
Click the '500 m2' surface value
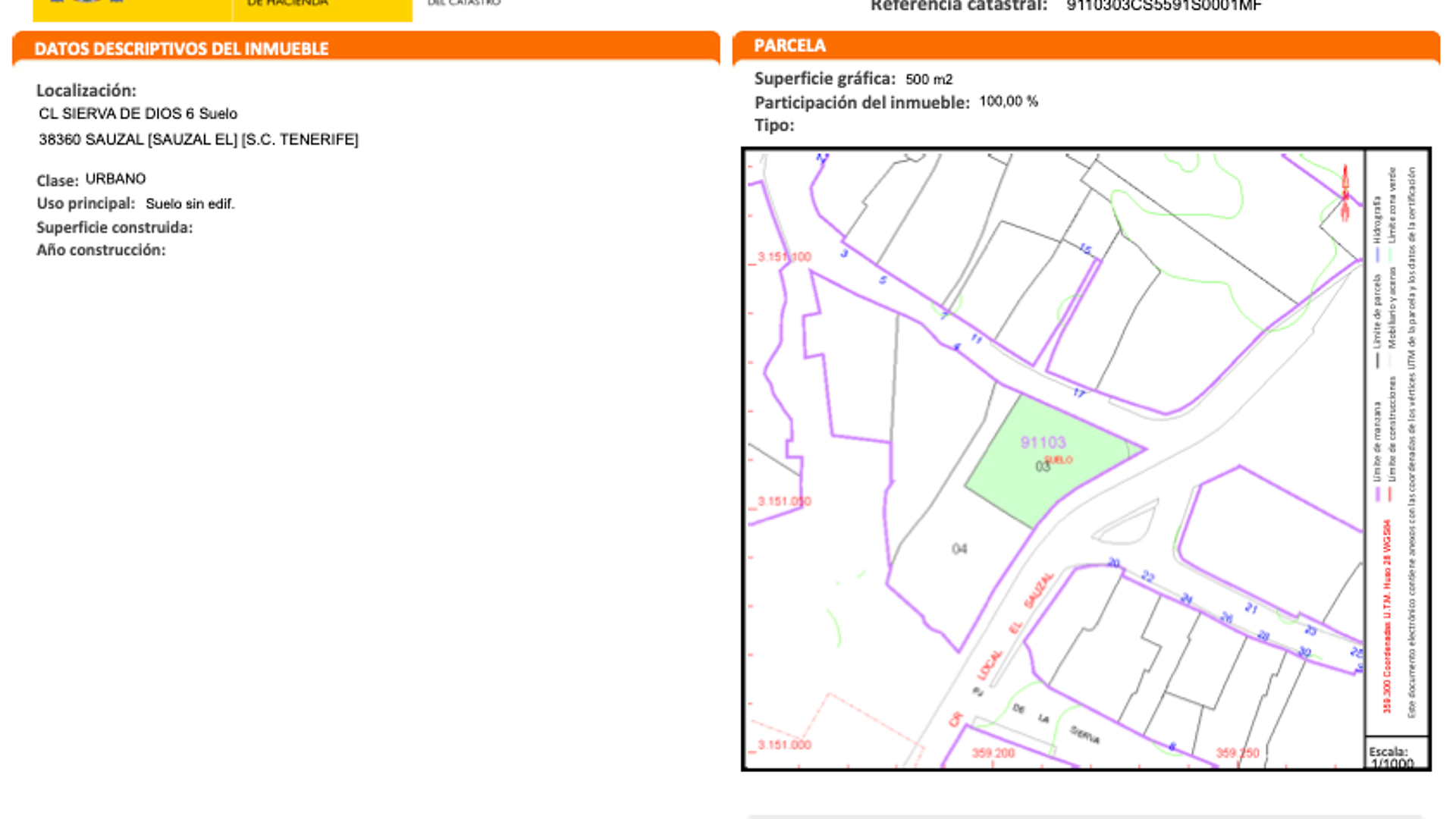[929, 80]
